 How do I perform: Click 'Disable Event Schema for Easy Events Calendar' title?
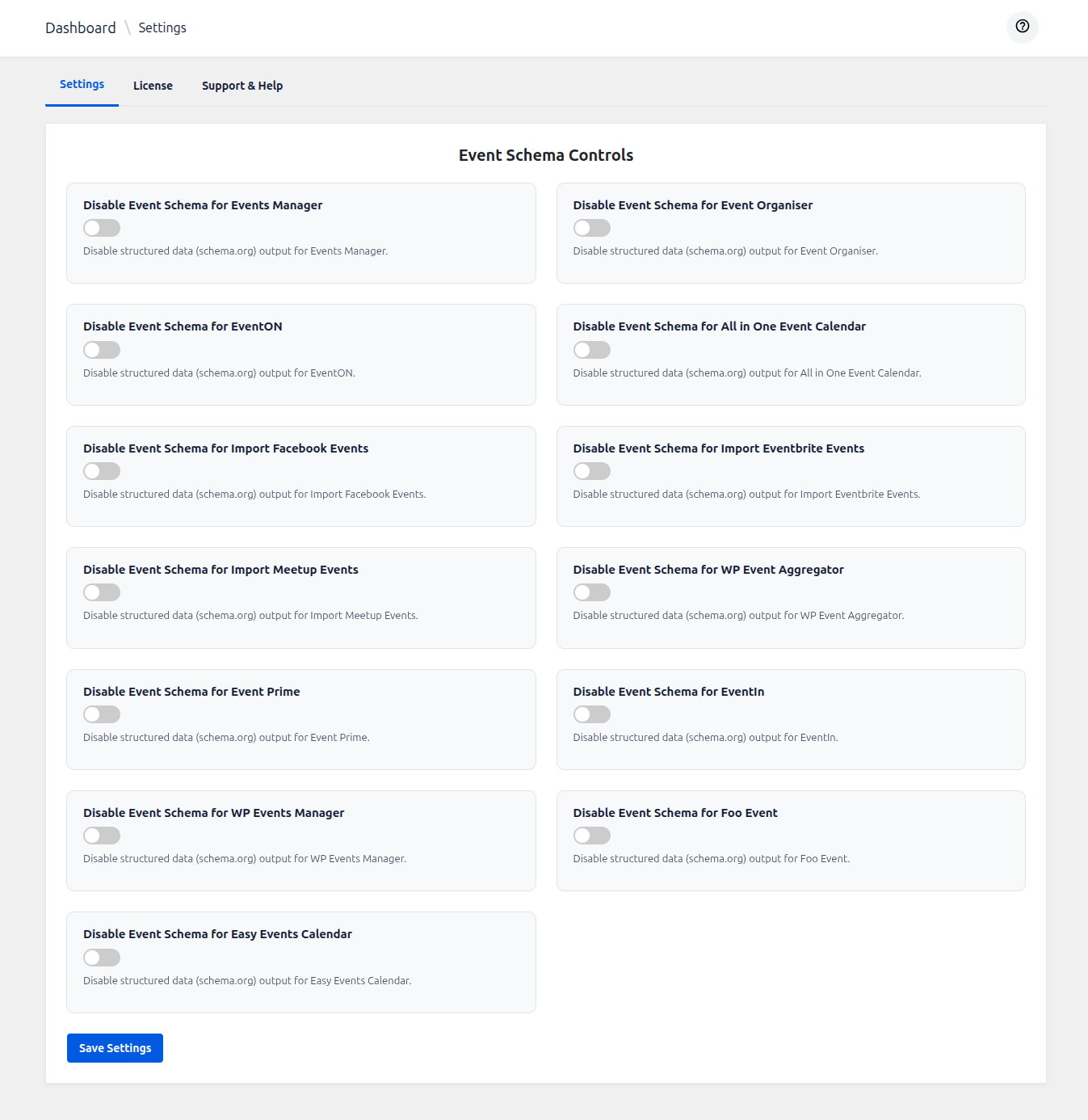pos(217,934)
